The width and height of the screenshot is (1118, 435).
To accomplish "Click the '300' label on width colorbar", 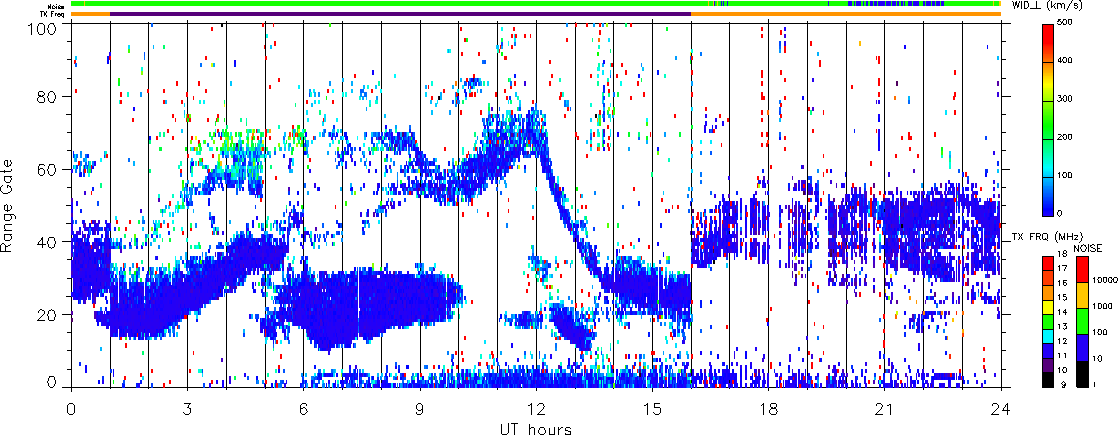I will pos(1066,101).
